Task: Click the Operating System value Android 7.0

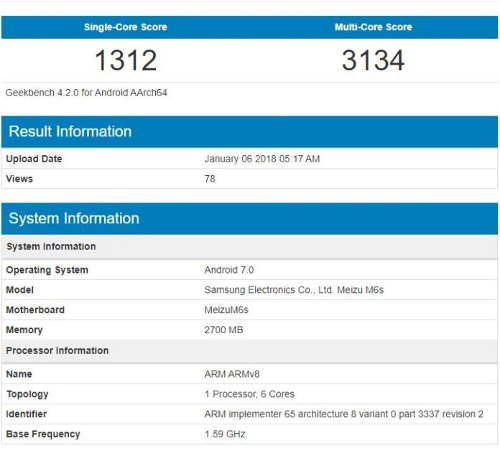Action: (x=229, y=270)
